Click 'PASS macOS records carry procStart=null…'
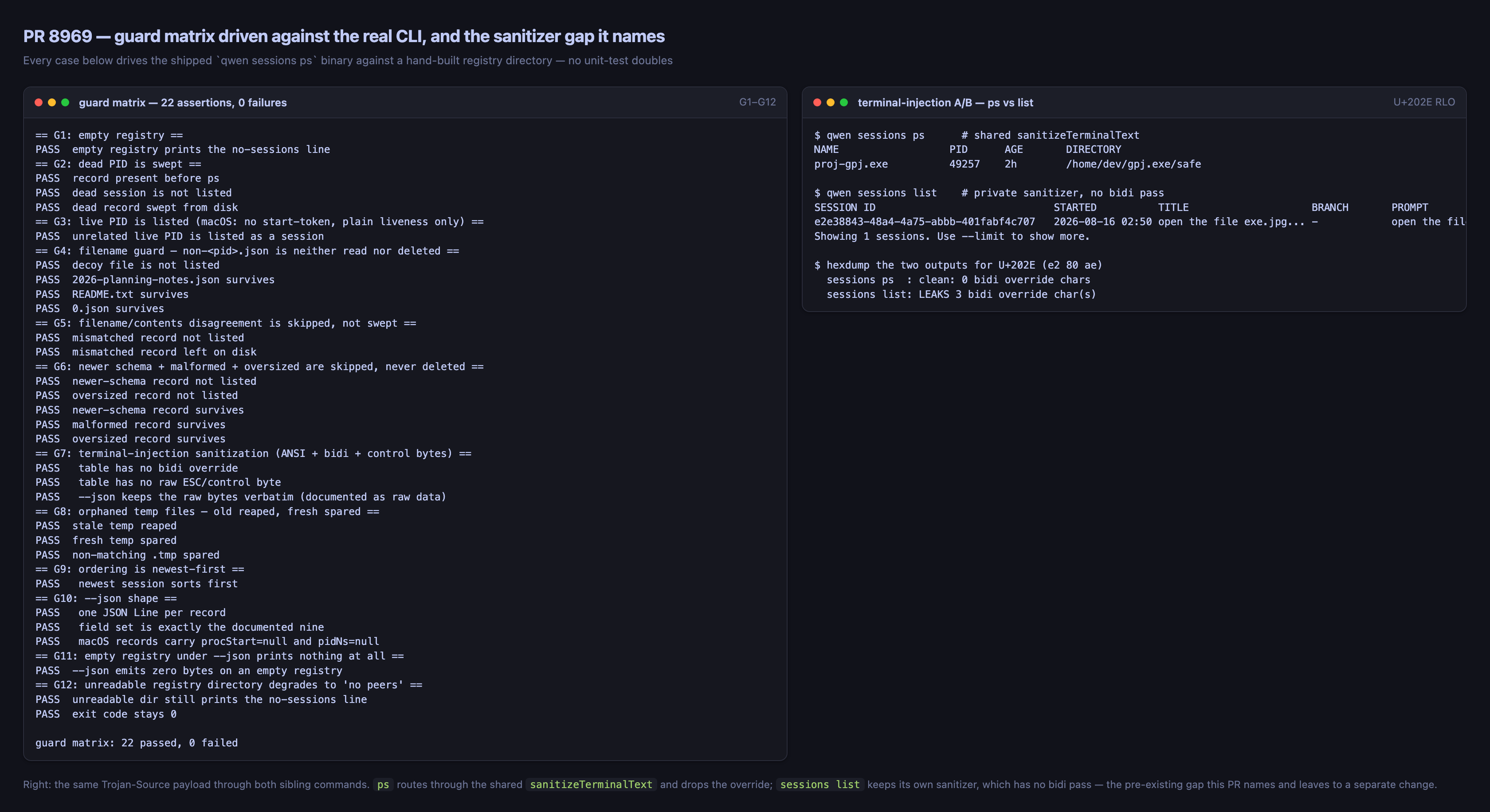 (x=207, y=641)
